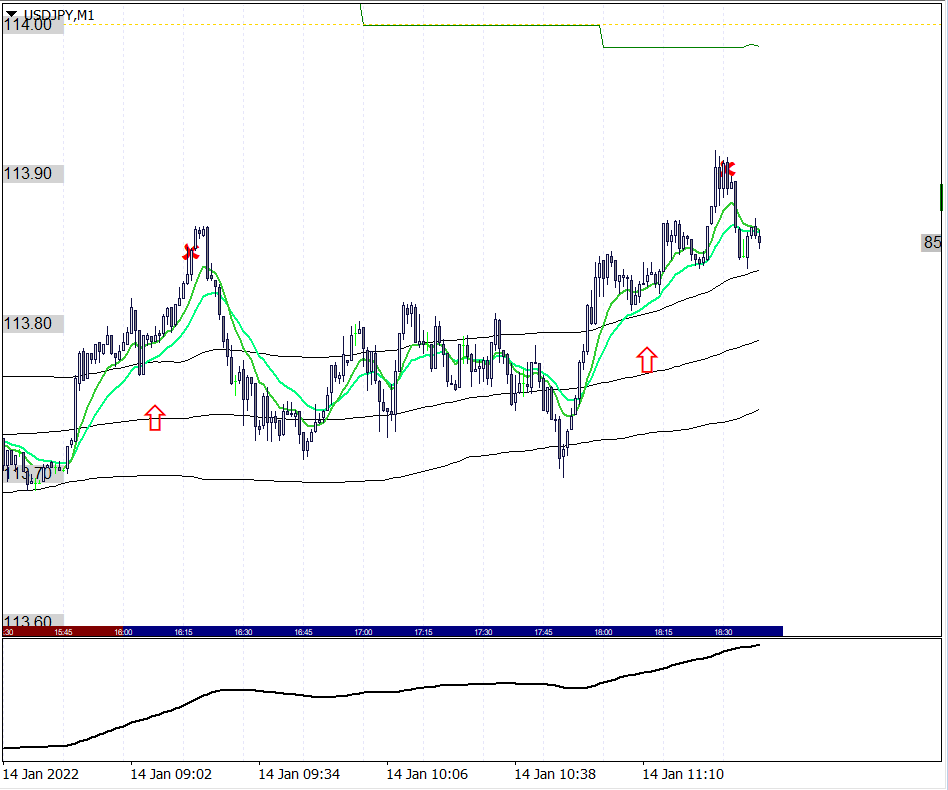
Task: Click the 14 Jan 2022 date label
Action: [41, 774]
